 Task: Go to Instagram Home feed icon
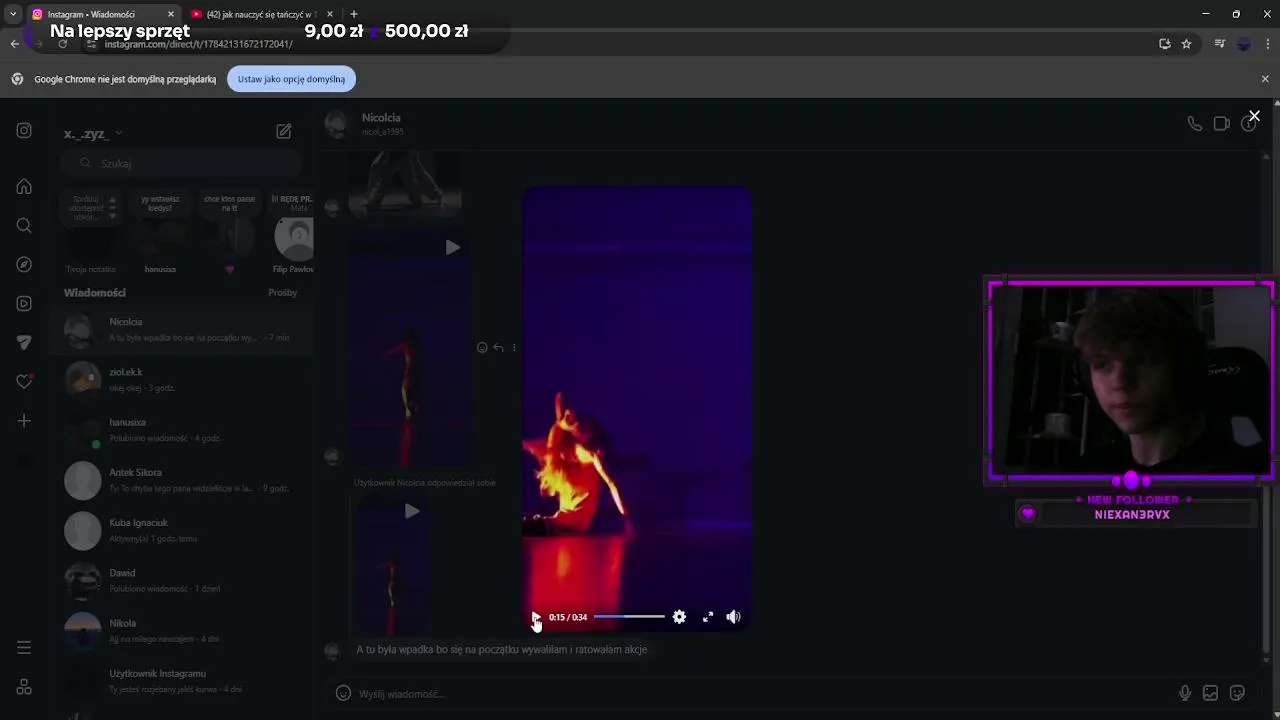tap(24, 186)
